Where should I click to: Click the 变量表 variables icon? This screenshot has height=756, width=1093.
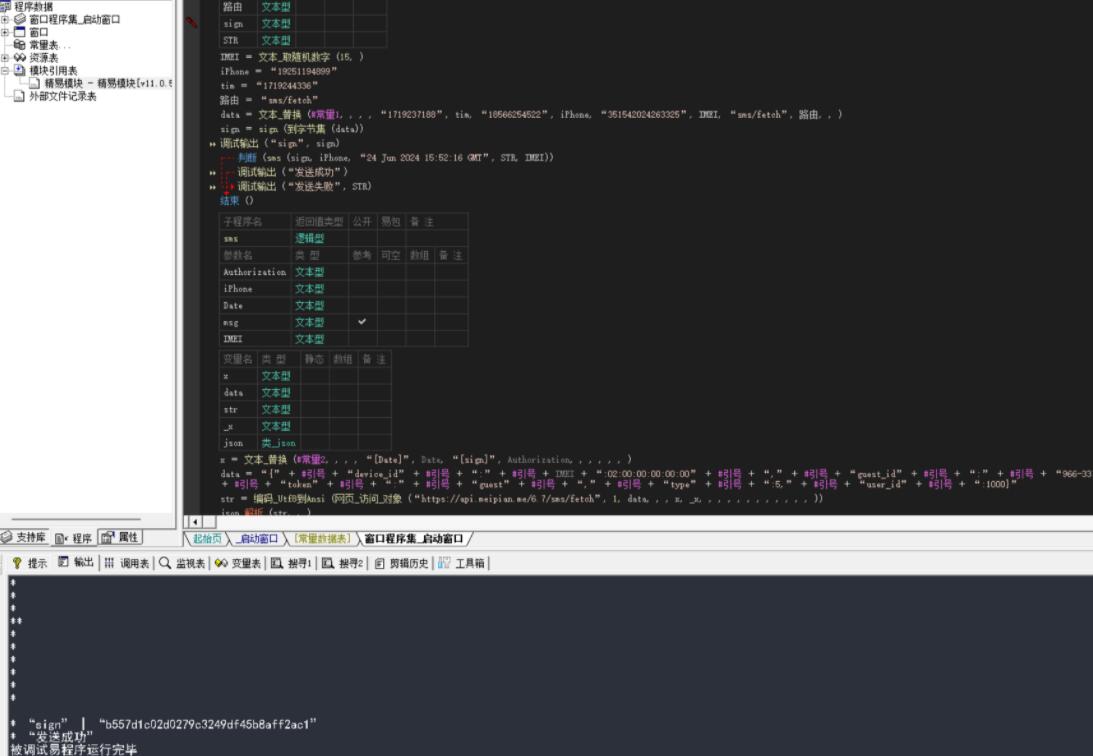pyautogui.click(x=221, y=563)
